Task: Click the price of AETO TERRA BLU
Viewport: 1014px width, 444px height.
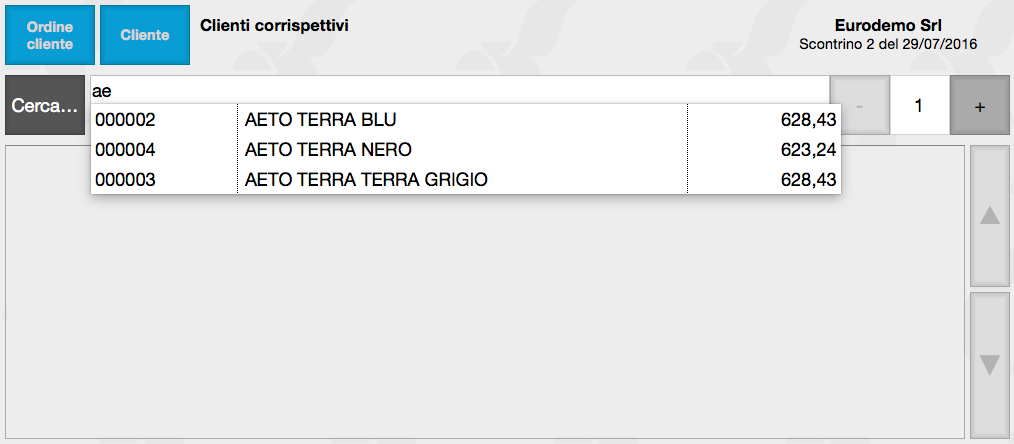Action: tap(808, 120)
